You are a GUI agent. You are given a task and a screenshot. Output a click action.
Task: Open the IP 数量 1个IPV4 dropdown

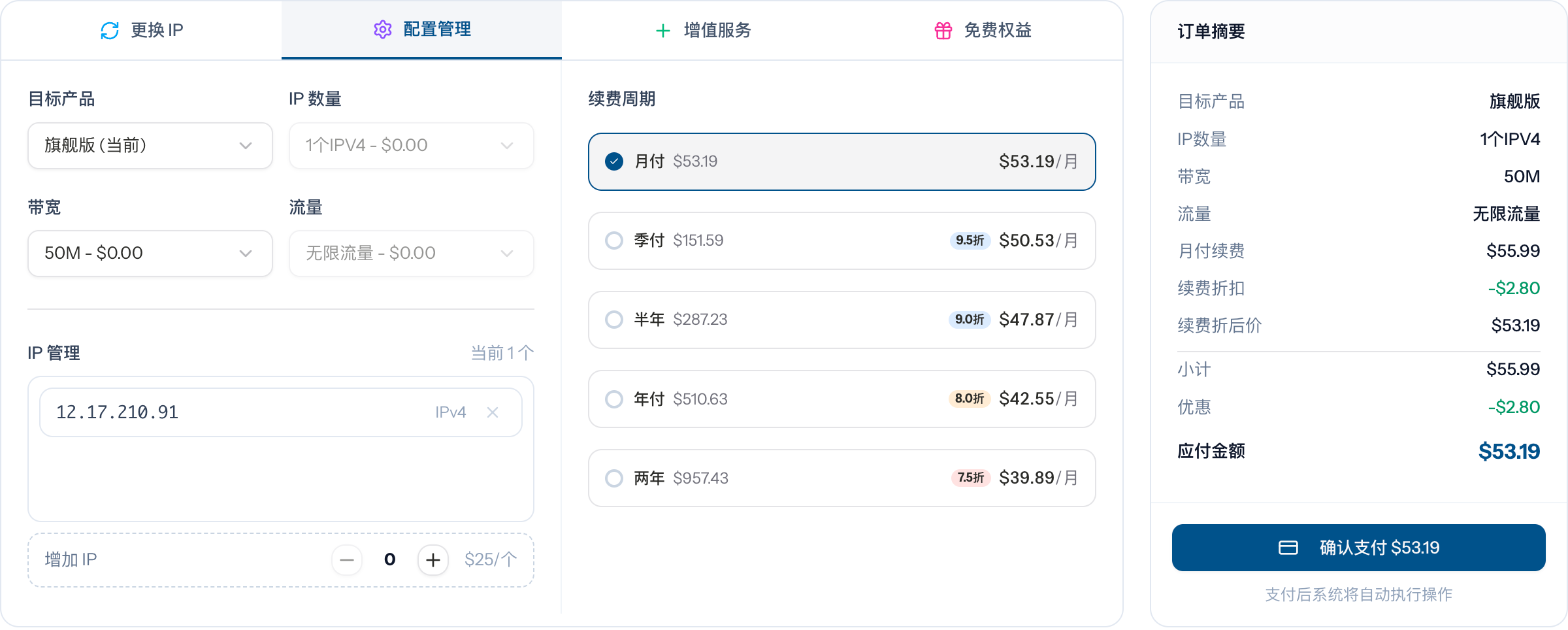click(x=411, y=146)
